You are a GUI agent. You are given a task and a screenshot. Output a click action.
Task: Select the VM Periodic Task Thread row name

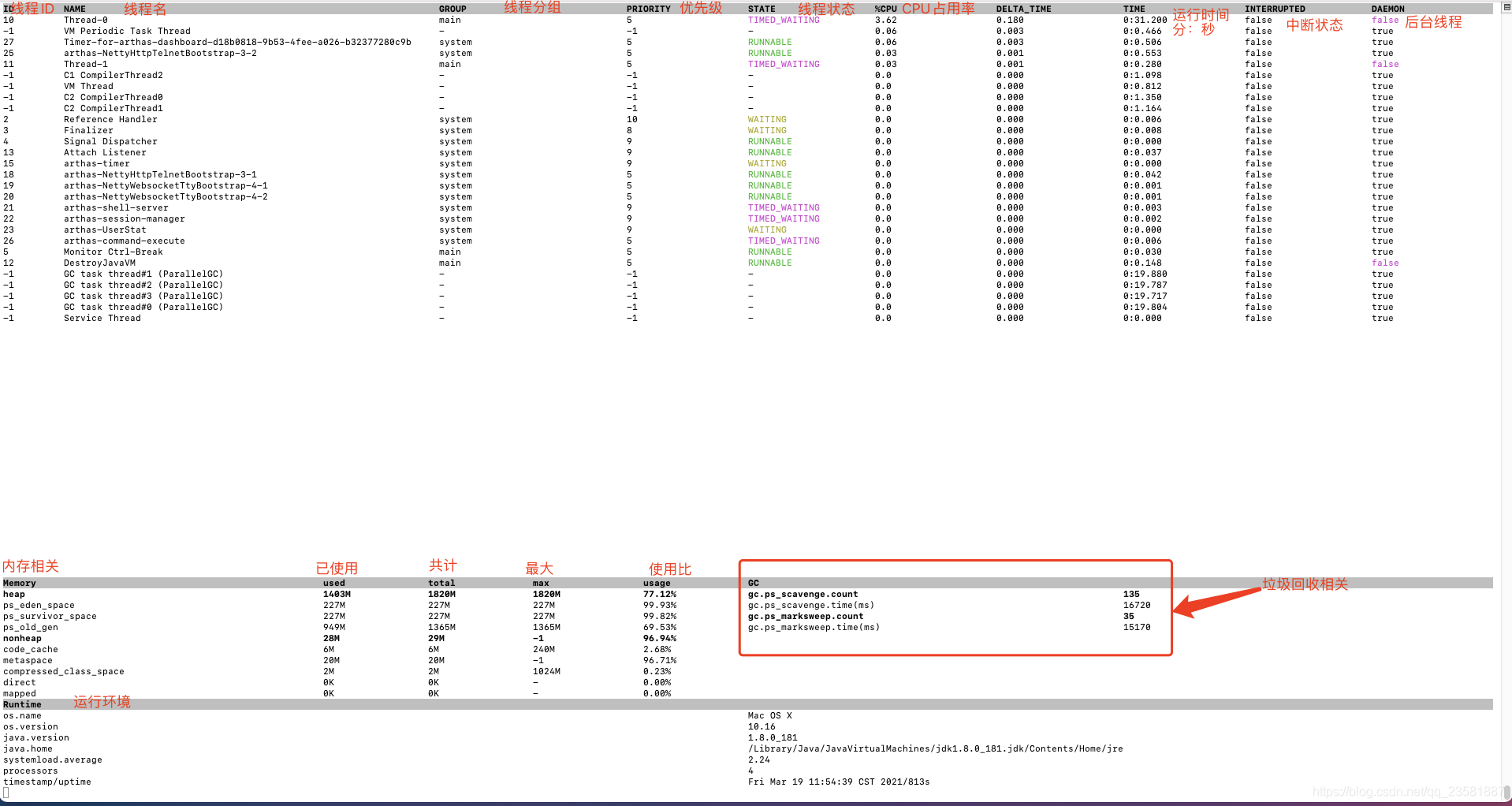(x=127, y=32)
